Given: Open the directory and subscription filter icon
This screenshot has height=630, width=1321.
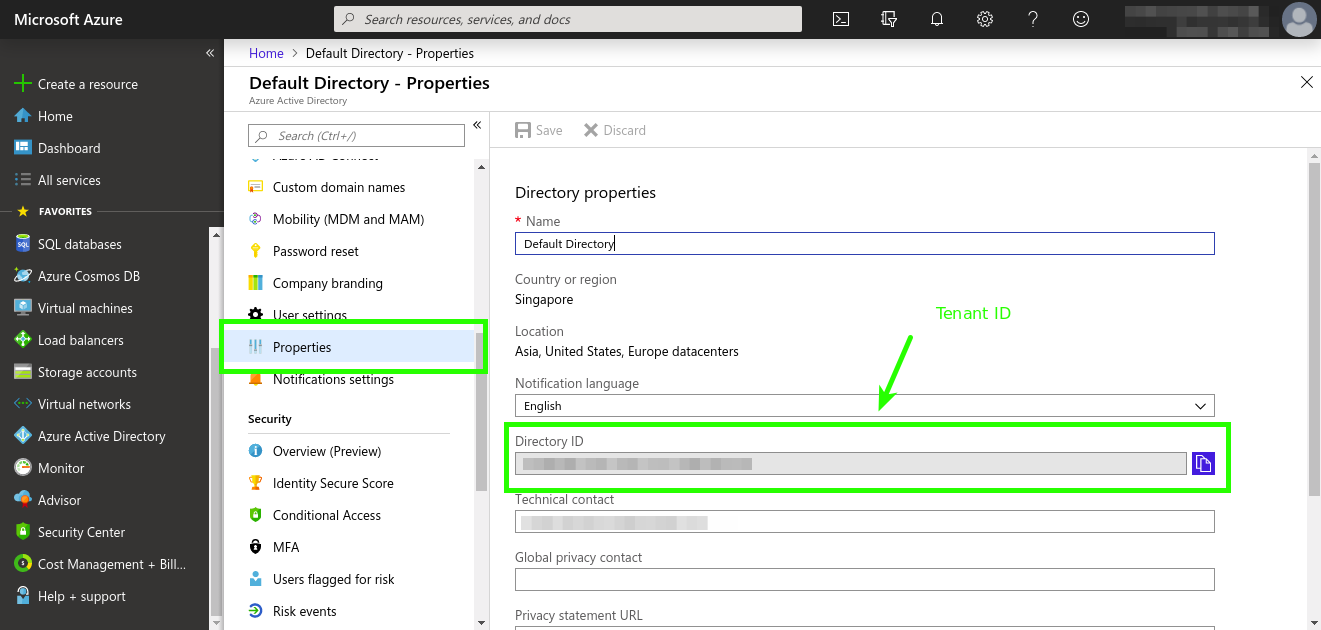Looking at the screenshot, I should pos(889,19).
